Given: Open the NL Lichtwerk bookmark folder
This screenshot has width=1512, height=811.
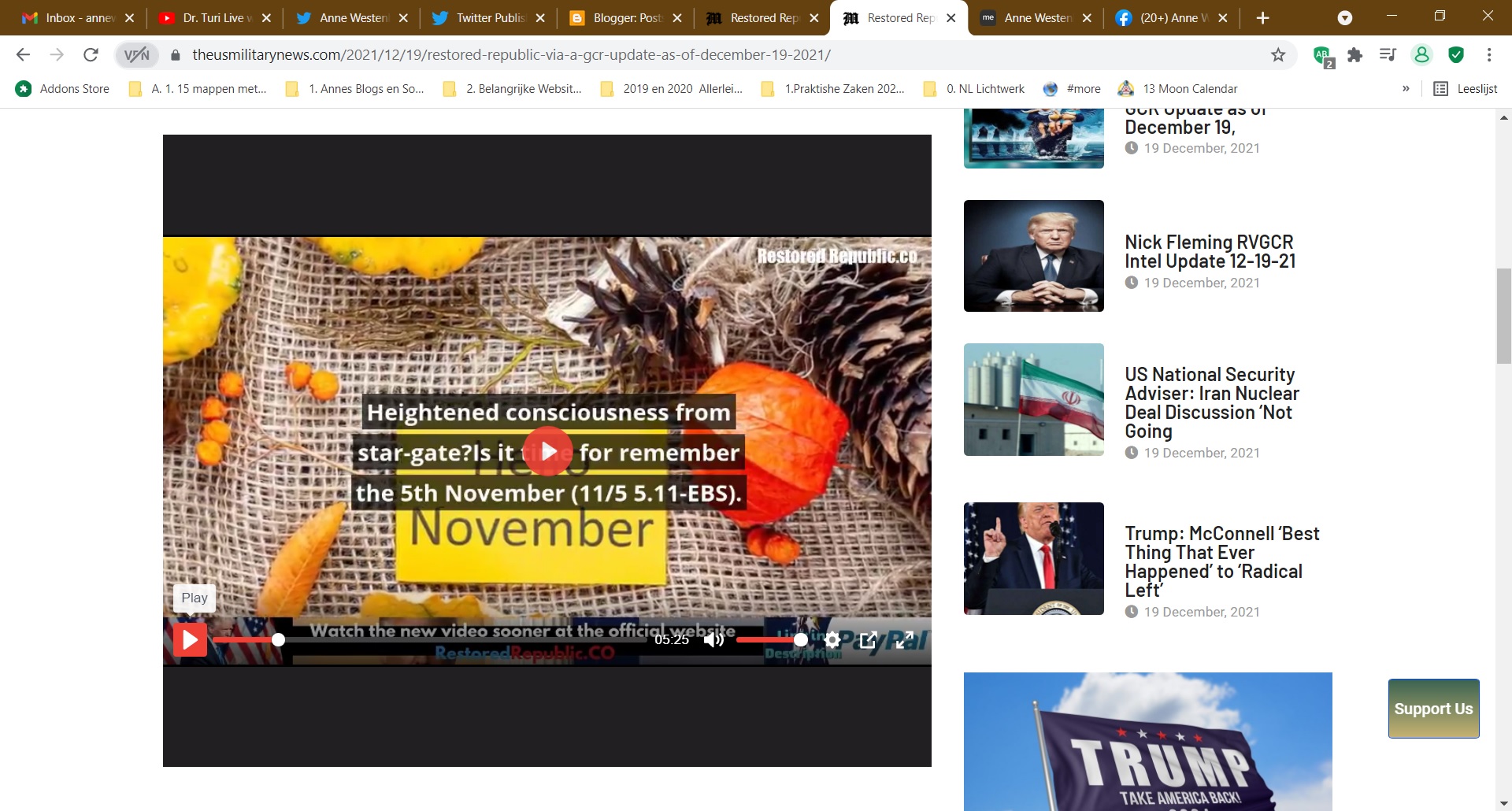Looking at the screenshot, I should [974, 89].
